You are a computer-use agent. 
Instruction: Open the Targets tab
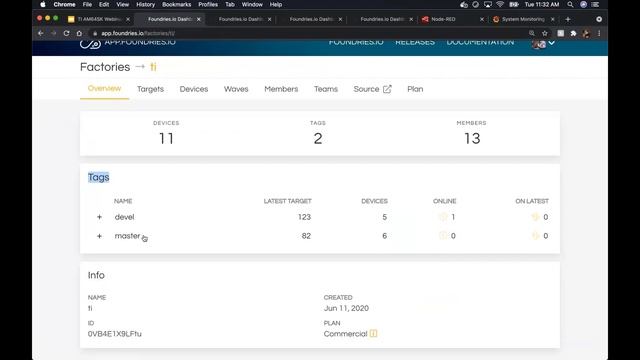(x=150, y=89)
